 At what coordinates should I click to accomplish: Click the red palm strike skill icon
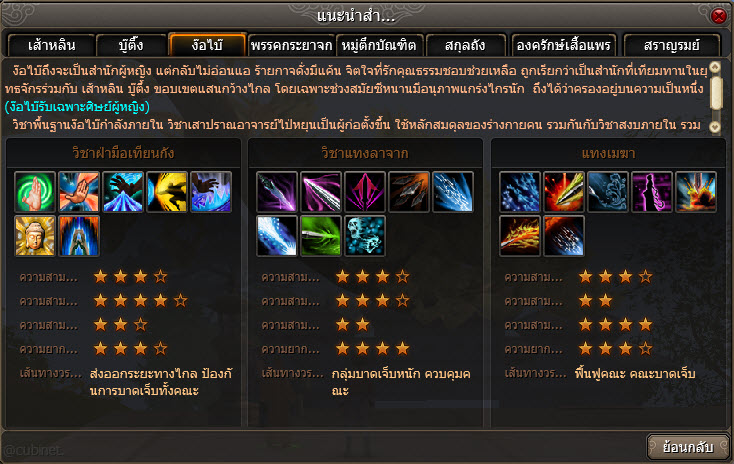(79, 191)
